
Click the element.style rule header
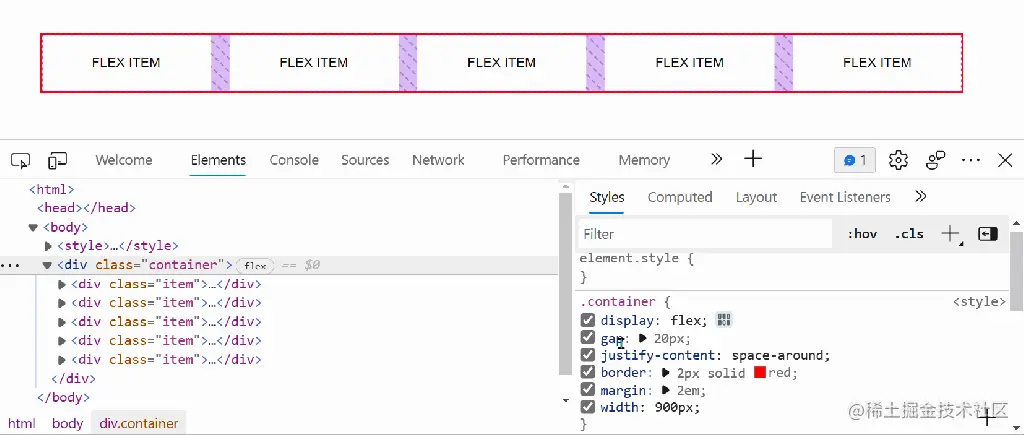click(x=637, y=258)
